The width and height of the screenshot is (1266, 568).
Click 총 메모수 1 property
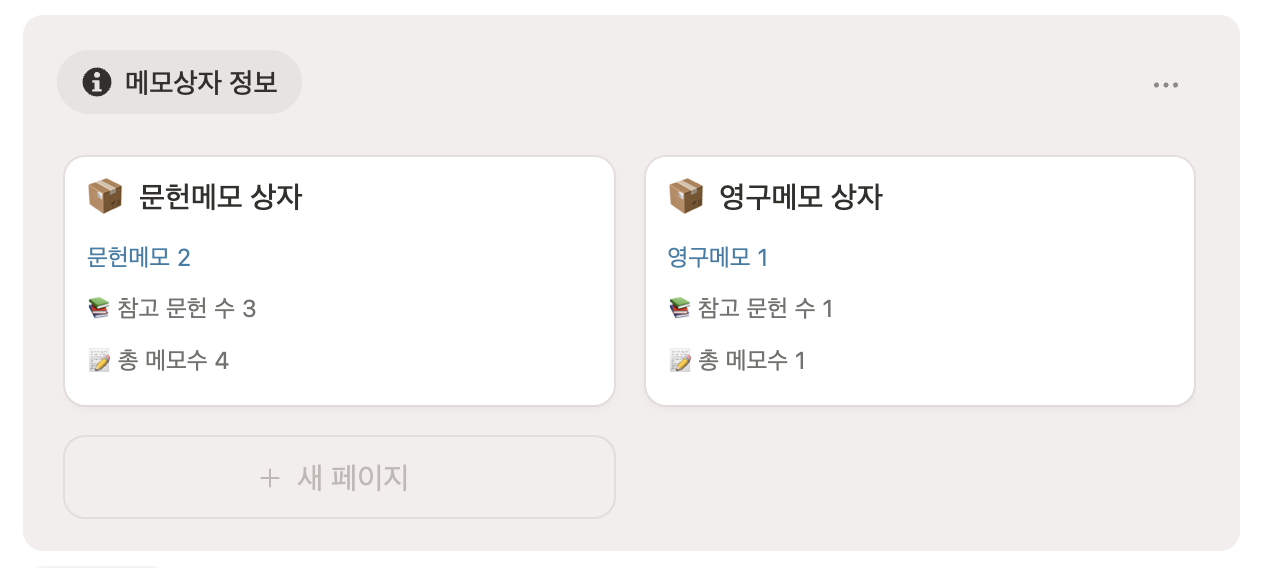pyautogui.click(x=751, y=360)
